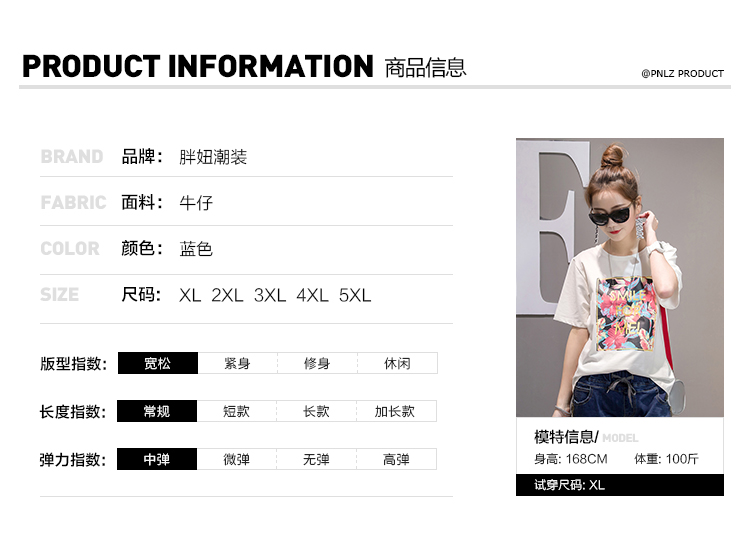The image size is (750, 534).
Task: Choose the 加长款 length option
Action: coord(397,411)
